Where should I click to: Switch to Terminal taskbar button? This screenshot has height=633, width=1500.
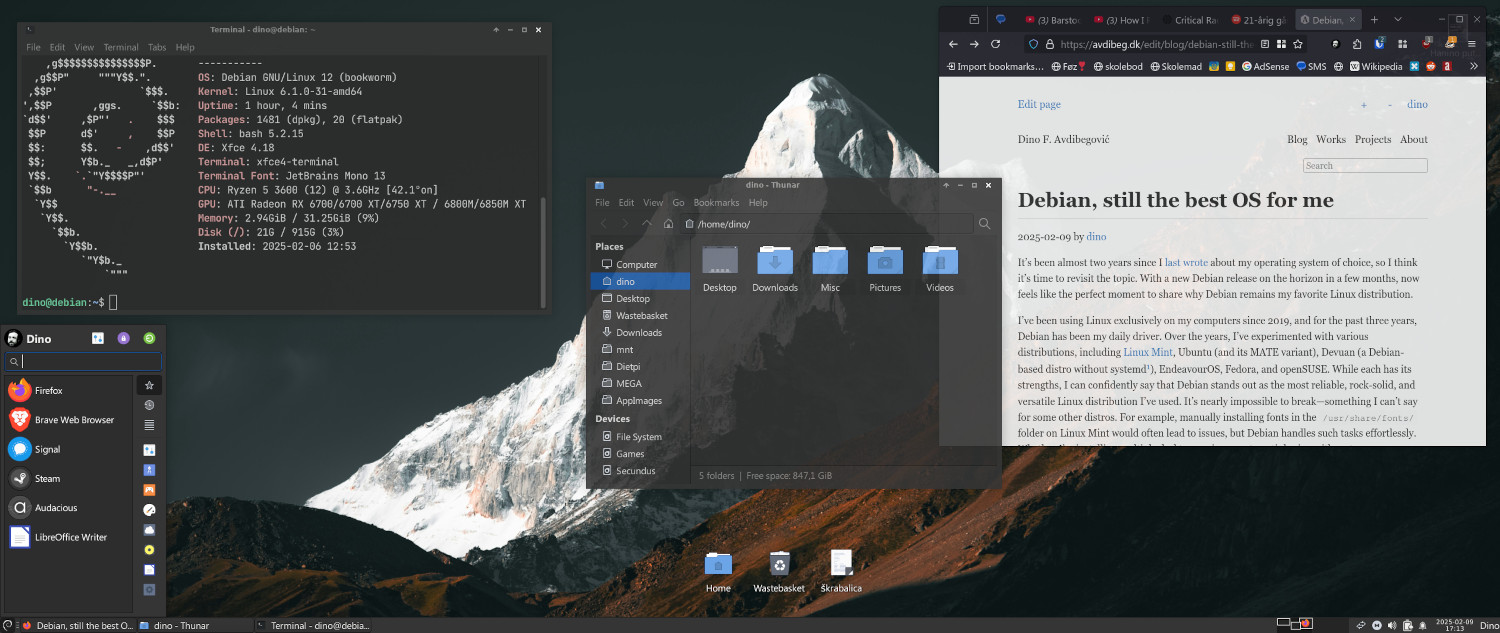(x=313, y=625)
